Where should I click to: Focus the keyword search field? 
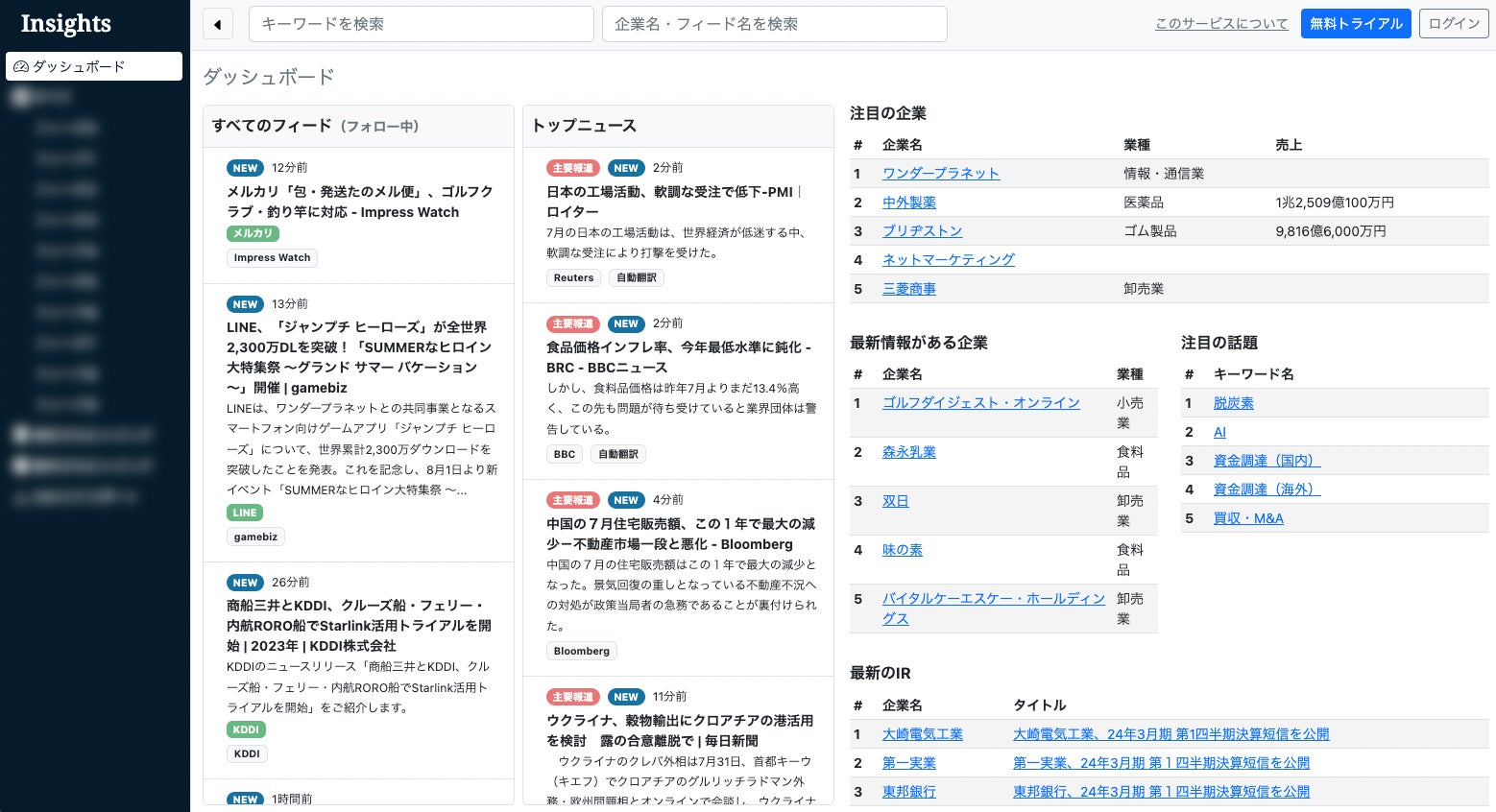421,24
